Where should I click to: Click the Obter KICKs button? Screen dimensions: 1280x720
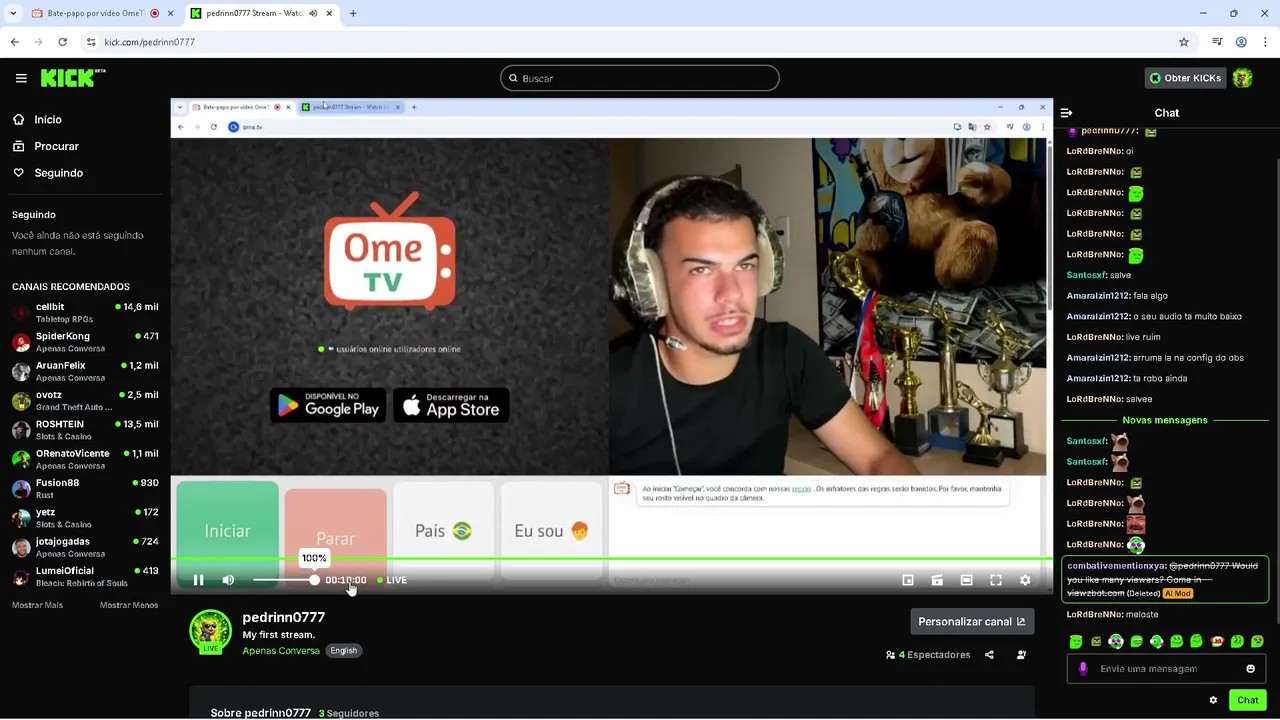tap(1185, 78)
